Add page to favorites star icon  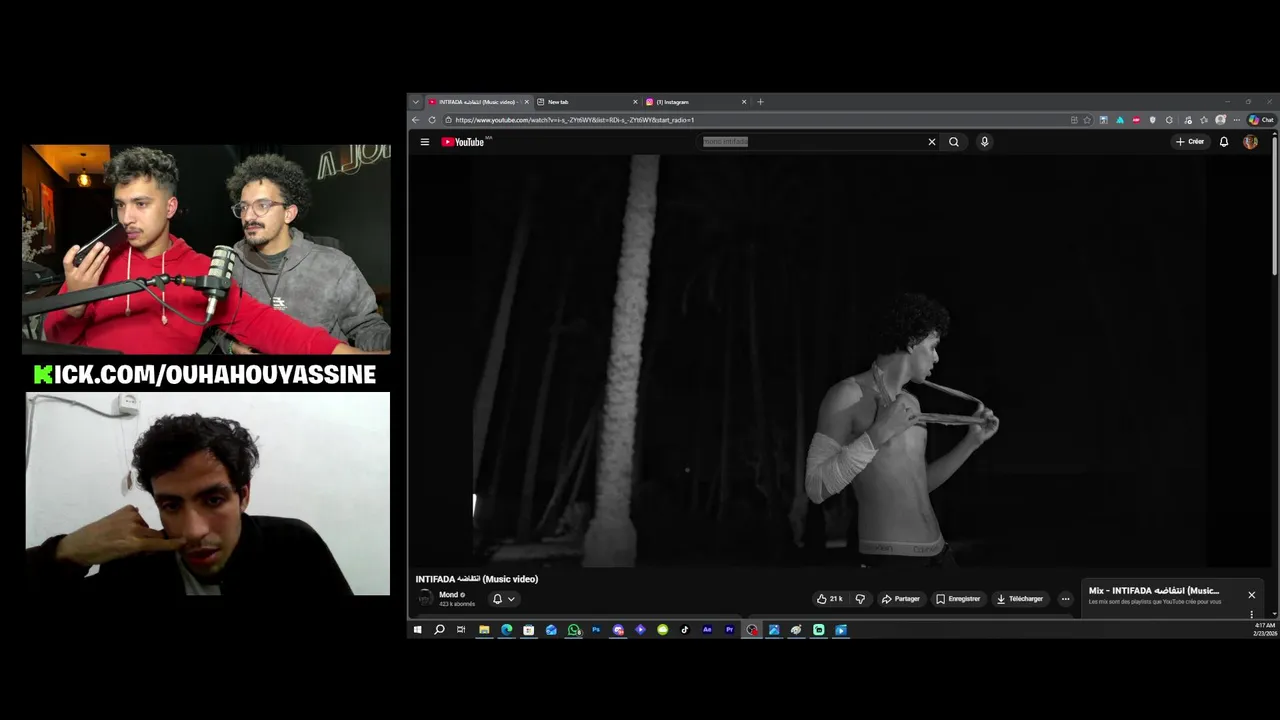pos(1087,120)
